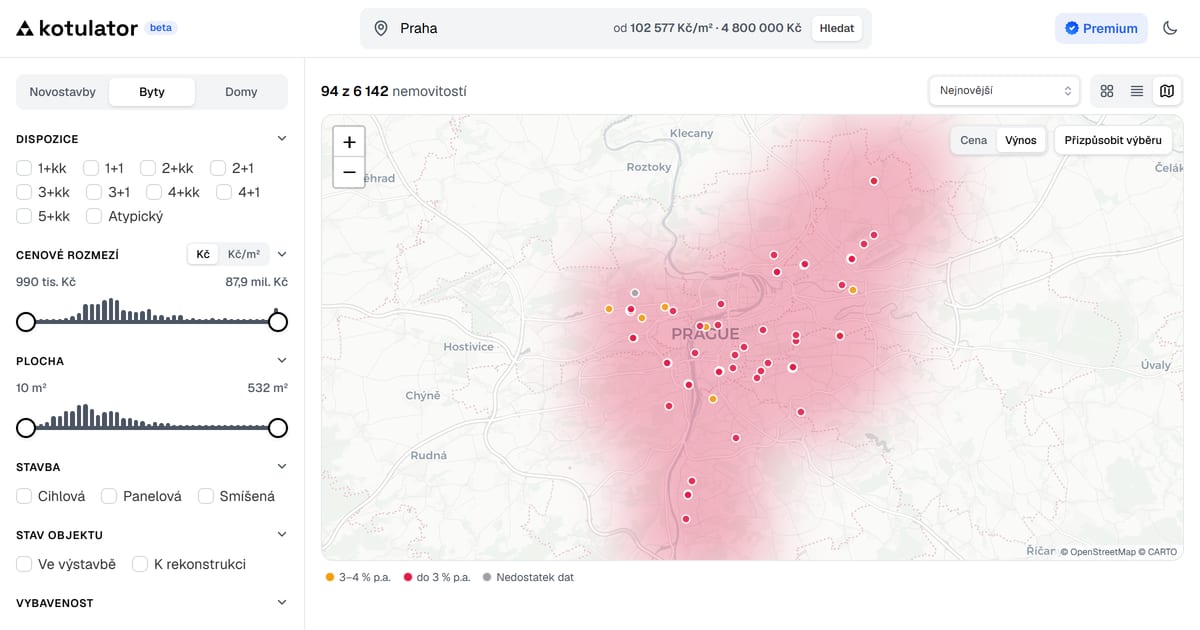
Task: Zoom in on the map
Action: pos(349,142)
